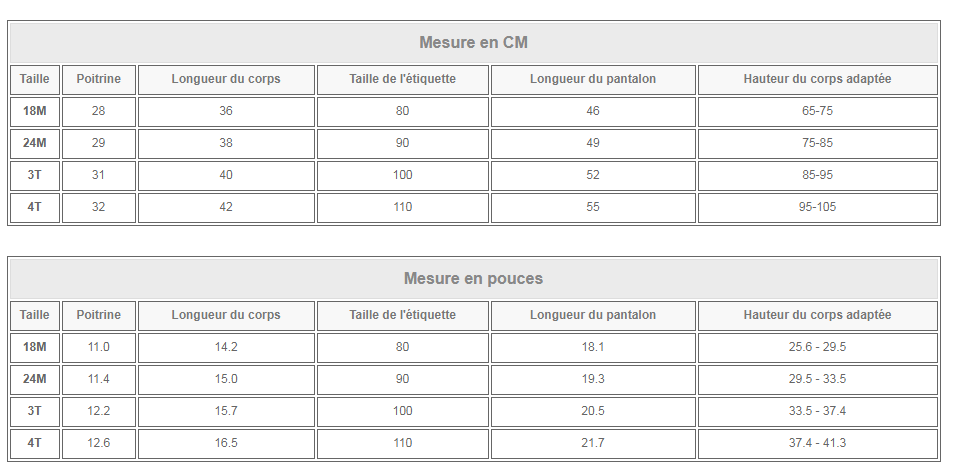The image size is (953, 466).
Task: Click "Longueur du pantalon" header in the pouces table
Action: coord(593,315)
